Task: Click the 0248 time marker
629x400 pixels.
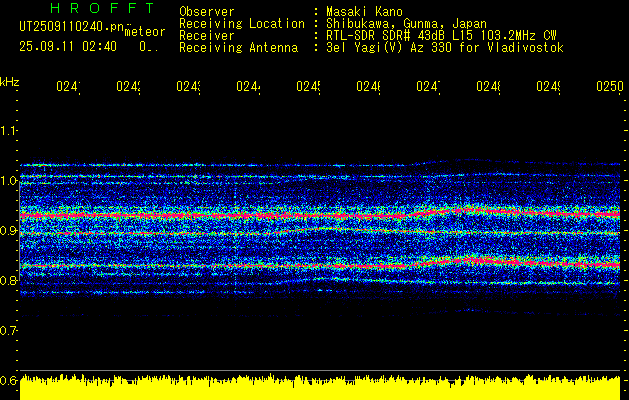Action: point(488,87)
